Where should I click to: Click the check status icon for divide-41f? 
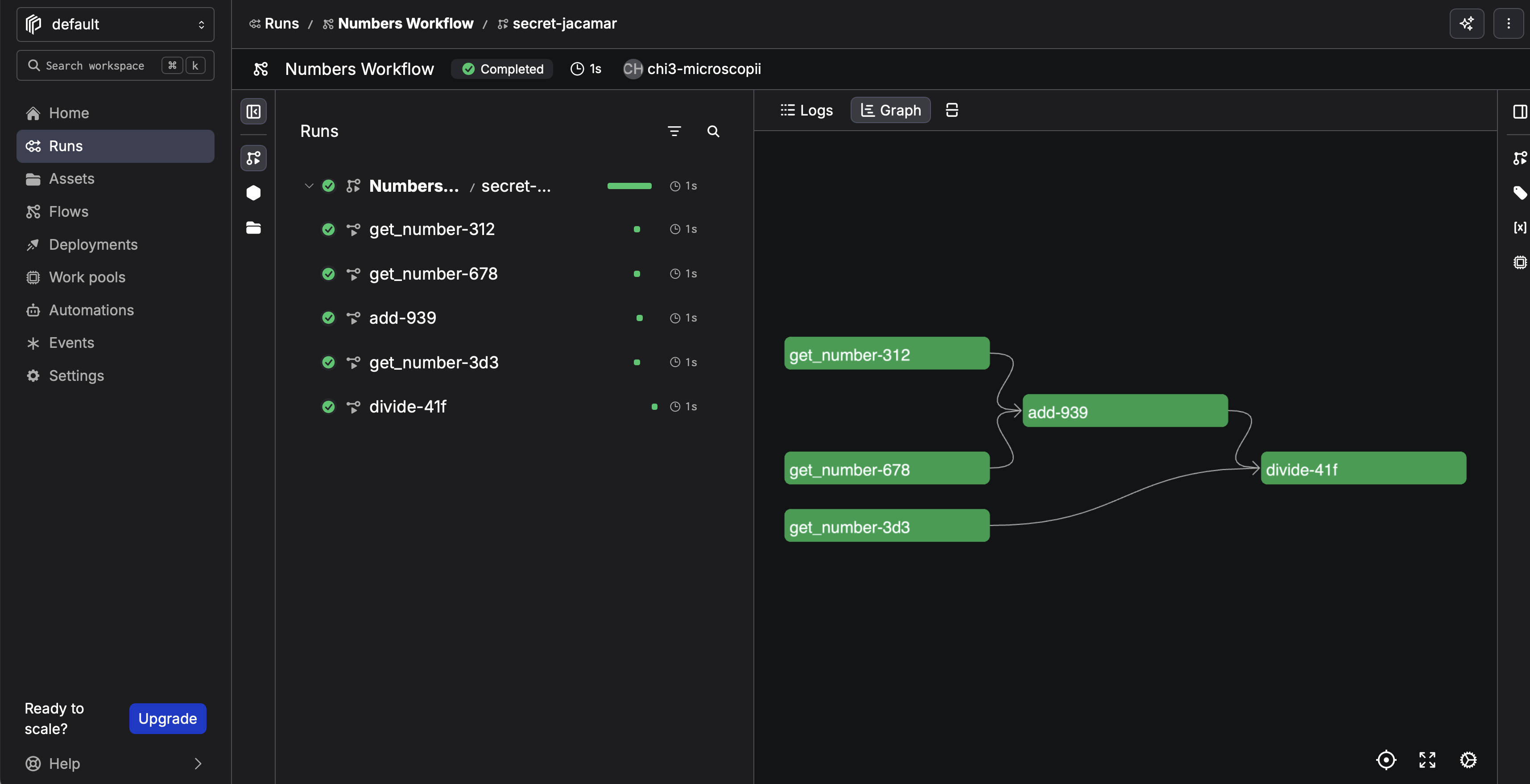(328, 407)
